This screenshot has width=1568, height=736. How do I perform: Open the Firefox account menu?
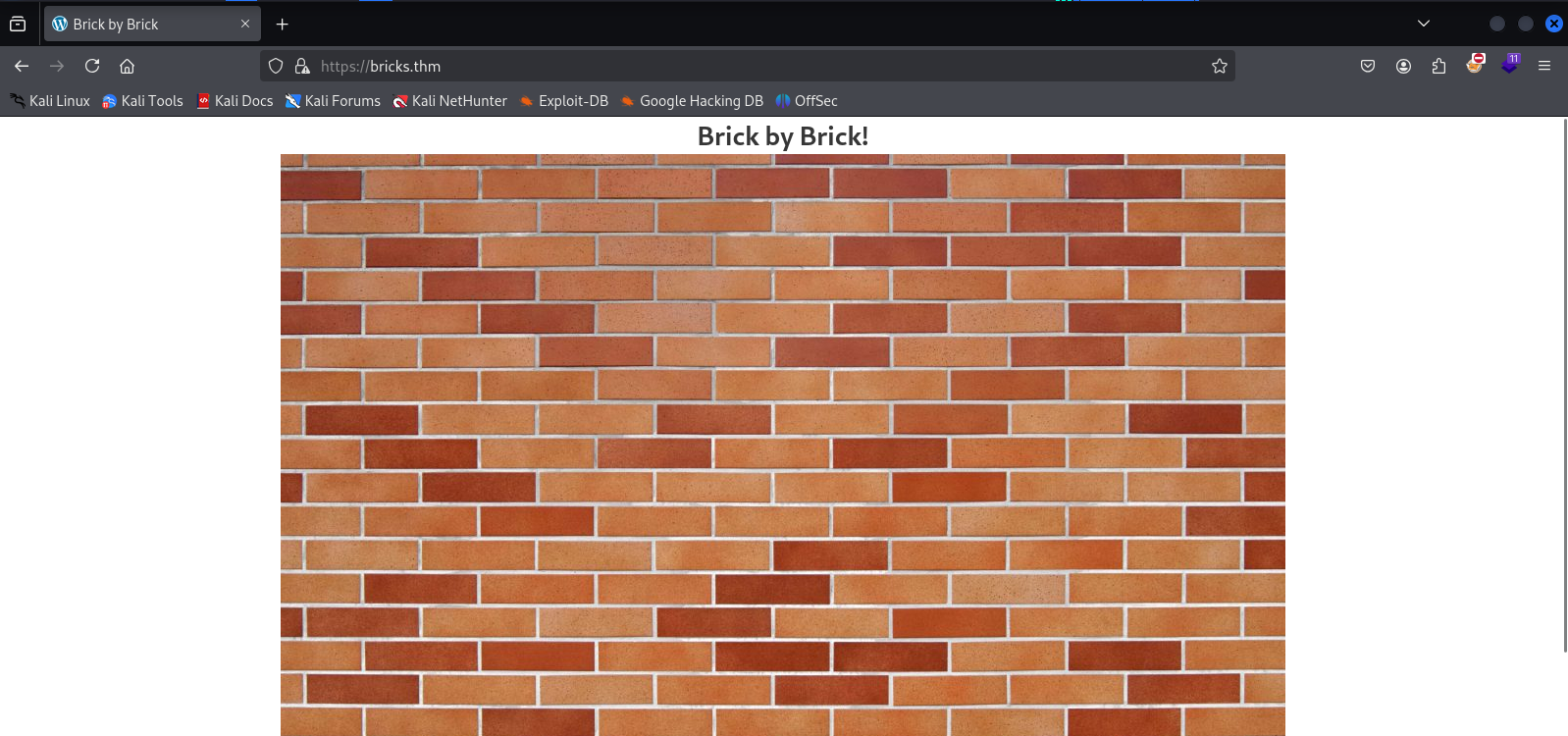point(1403,66)
